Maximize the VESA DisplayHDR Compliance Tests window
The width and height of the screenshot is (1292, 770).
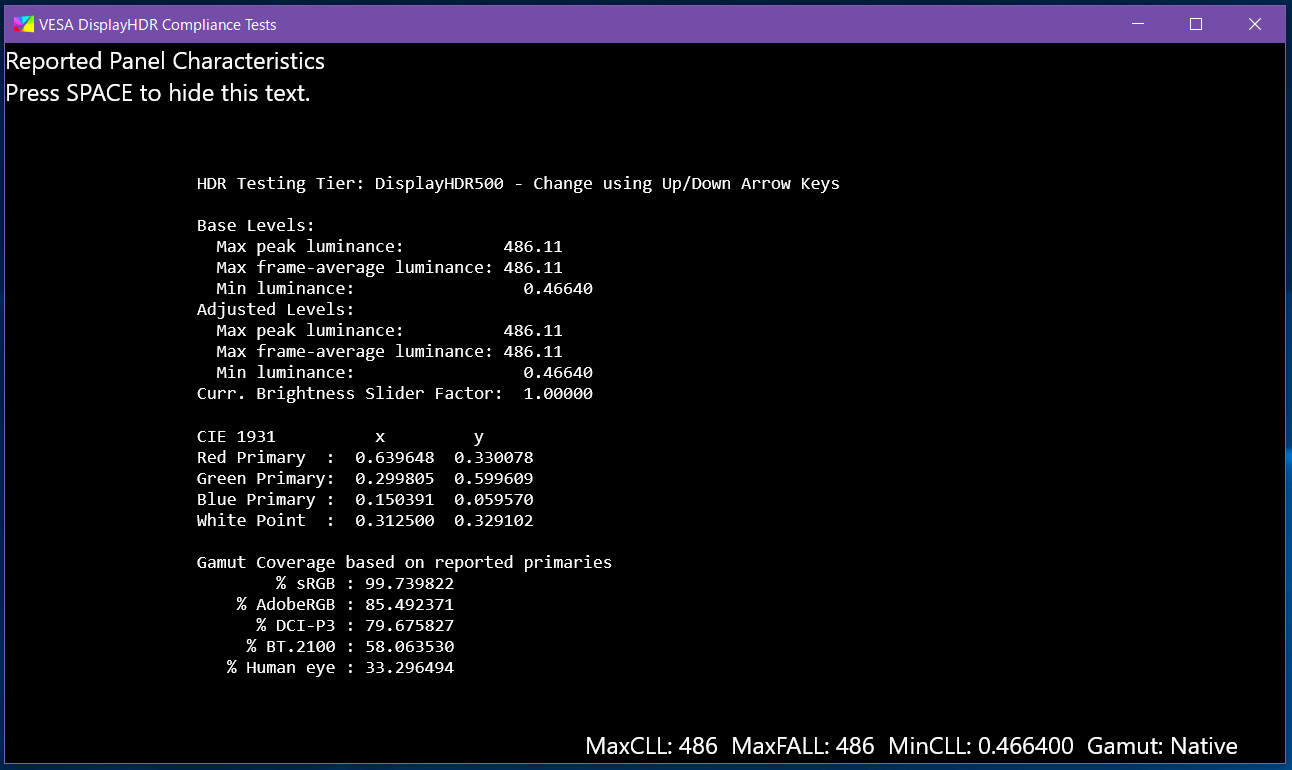tap(1196, 24)
